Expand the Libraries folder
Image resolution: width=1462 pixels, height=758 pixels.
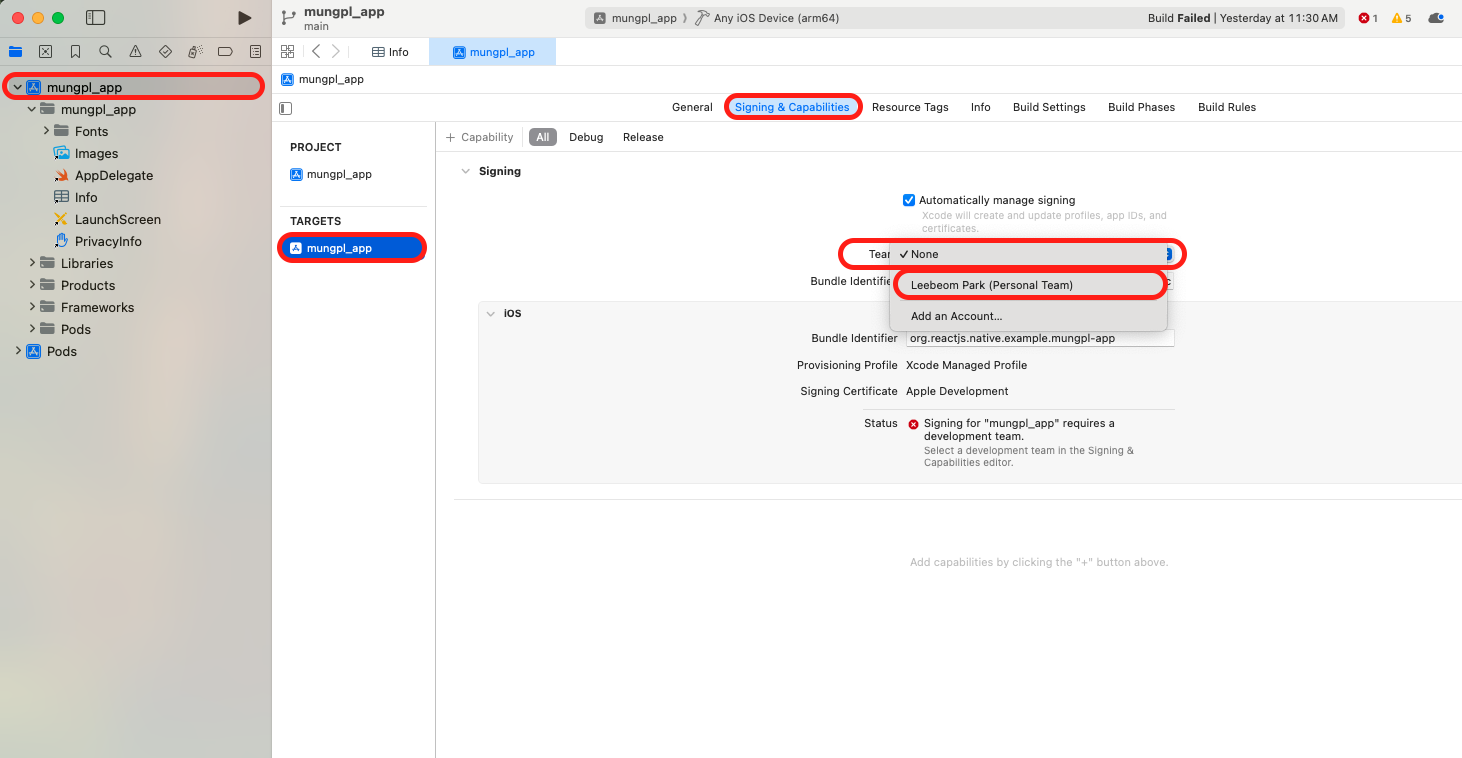coord(32,263)
